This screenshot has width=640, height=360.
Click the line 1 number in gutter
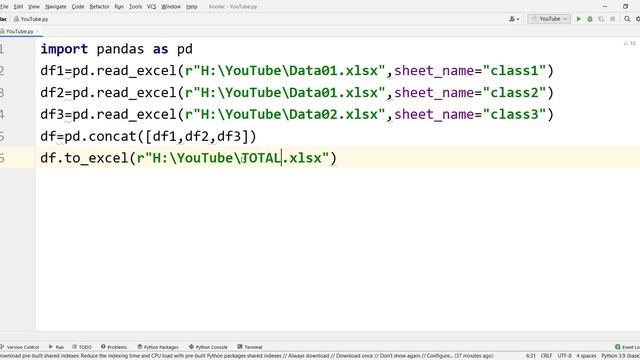tap(2, 49)
